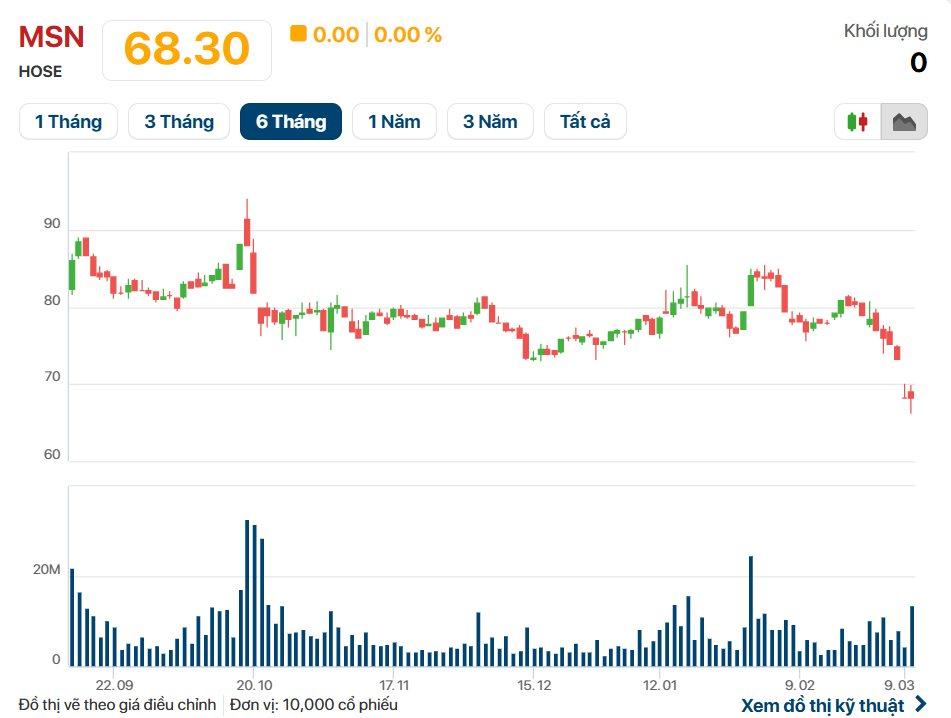Show the 1 Năm chart range

394,122
